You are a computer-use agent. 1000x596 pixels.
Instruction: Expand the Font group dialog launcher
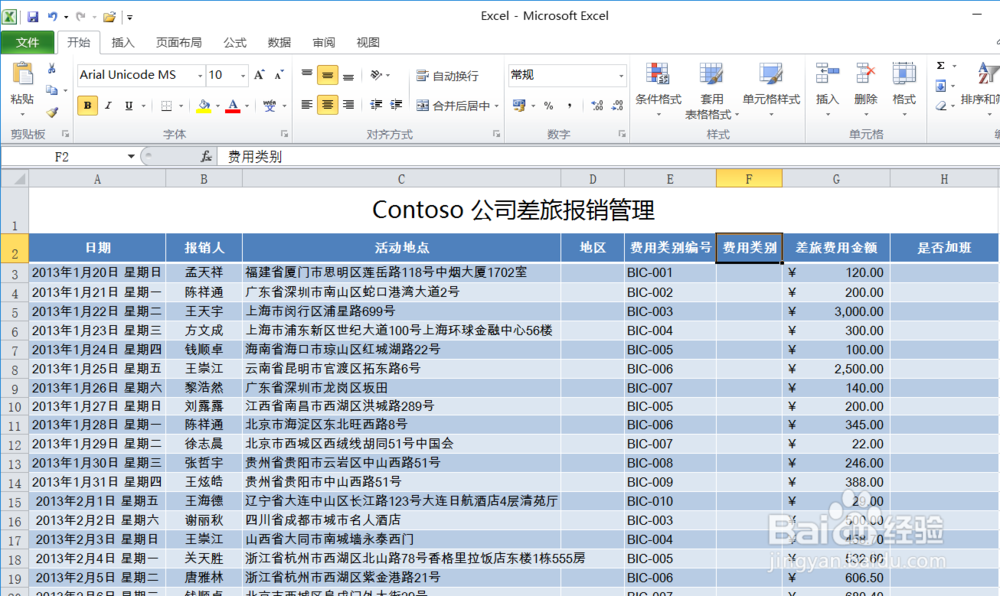coord(284,134)
